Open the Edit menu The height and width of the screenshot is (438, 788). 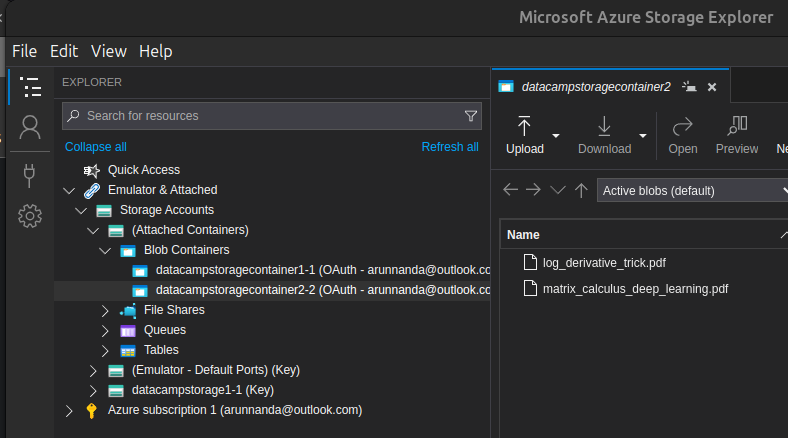[x=64, y=51]
